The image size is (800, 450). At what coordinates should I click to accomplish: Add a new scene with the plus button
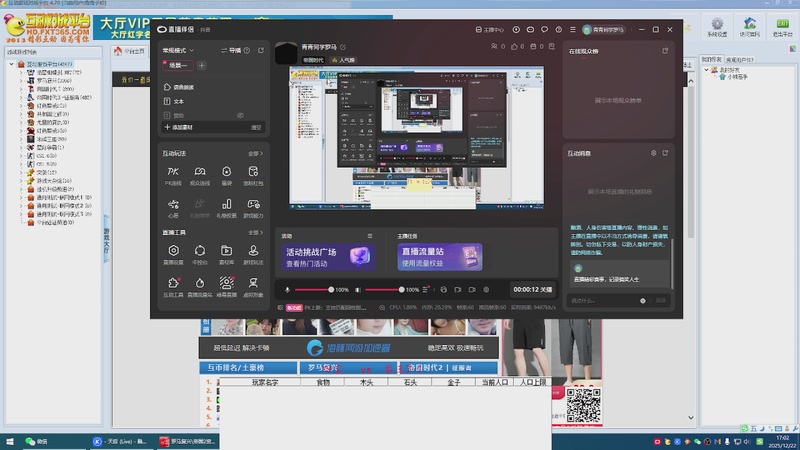coord(202,65)
